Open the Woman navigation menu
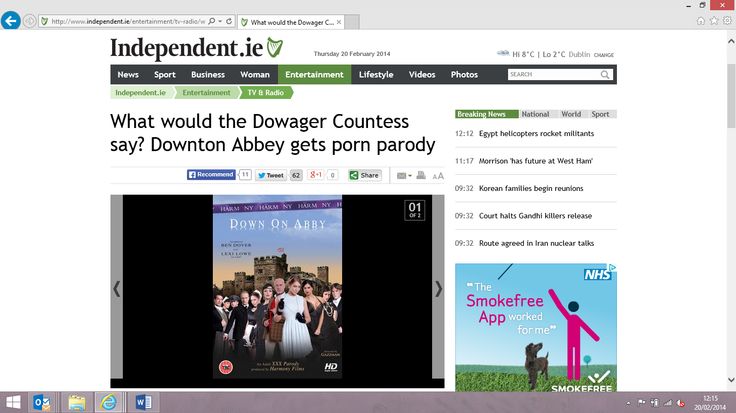Image resolution: width=736 pixels, height=413 pixels. point(255,75)
